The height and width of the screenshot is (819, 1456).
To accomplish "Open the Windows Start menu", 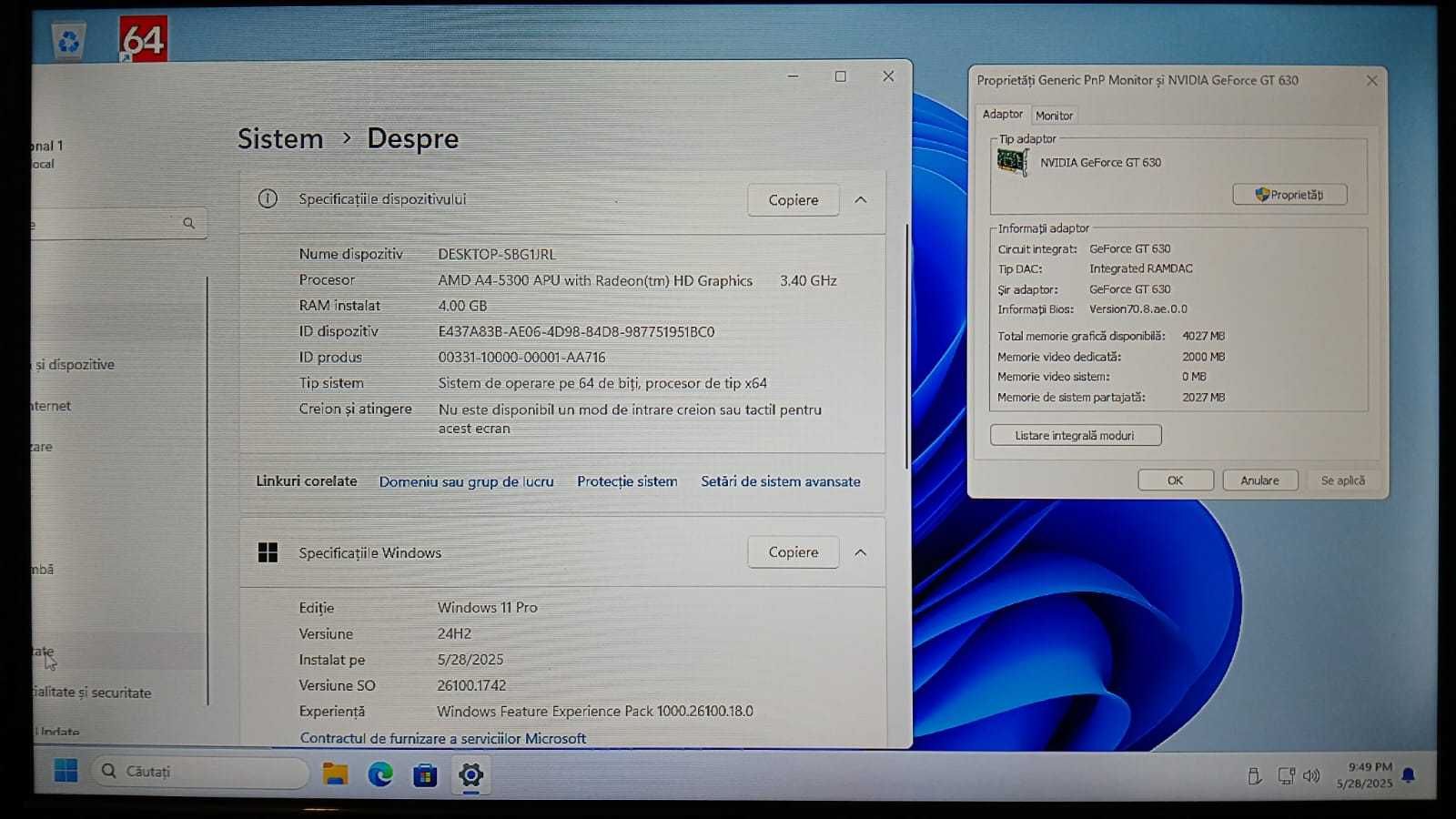I will 66,772.
